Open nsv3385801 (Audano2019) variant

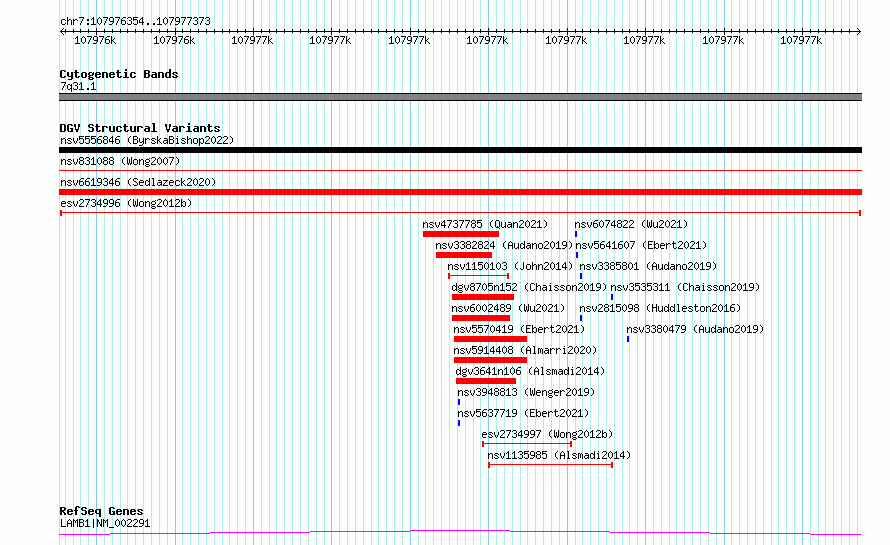[648, 266]
